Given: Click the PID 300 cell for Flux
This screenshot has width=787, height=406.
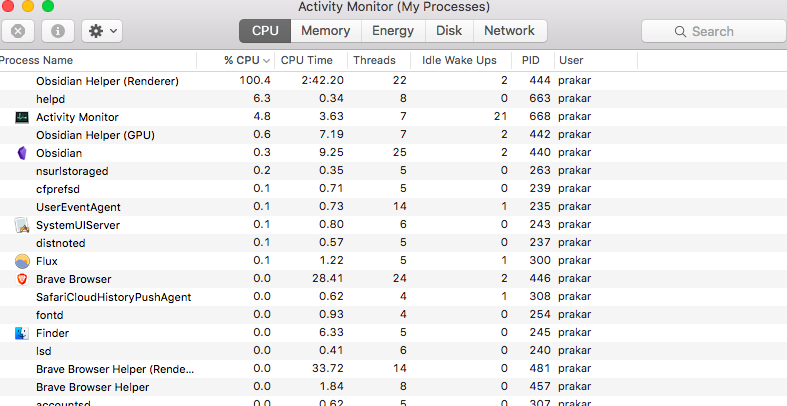Looking at the screenshot, I should pos(540,260).
